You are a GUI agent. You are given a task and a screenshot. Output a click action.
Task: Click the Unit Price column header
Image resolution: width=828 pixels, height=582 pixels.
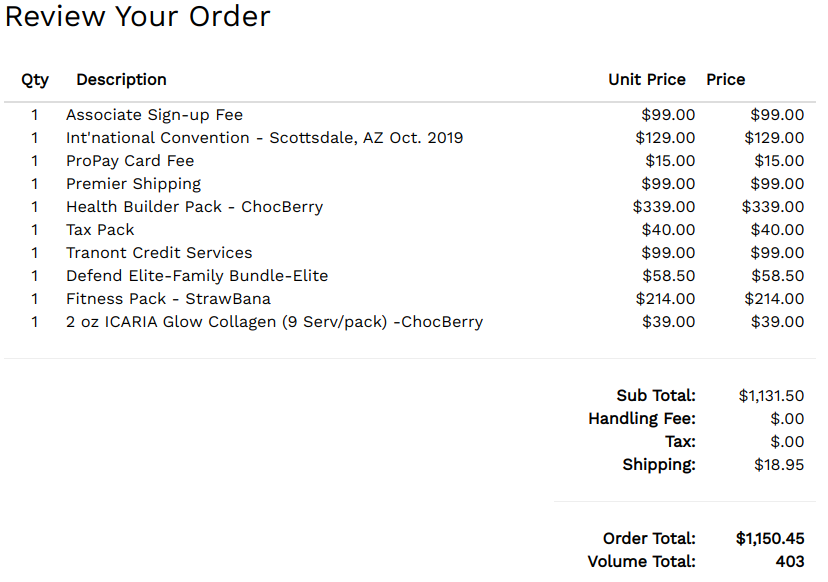coord(647,79)
